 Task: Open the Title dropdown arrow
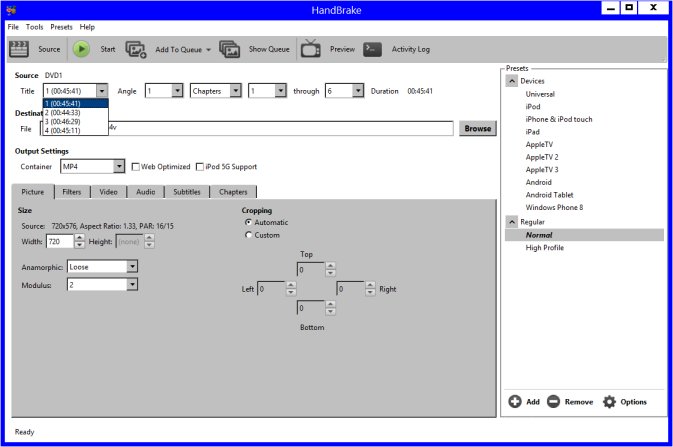[102, 91]
